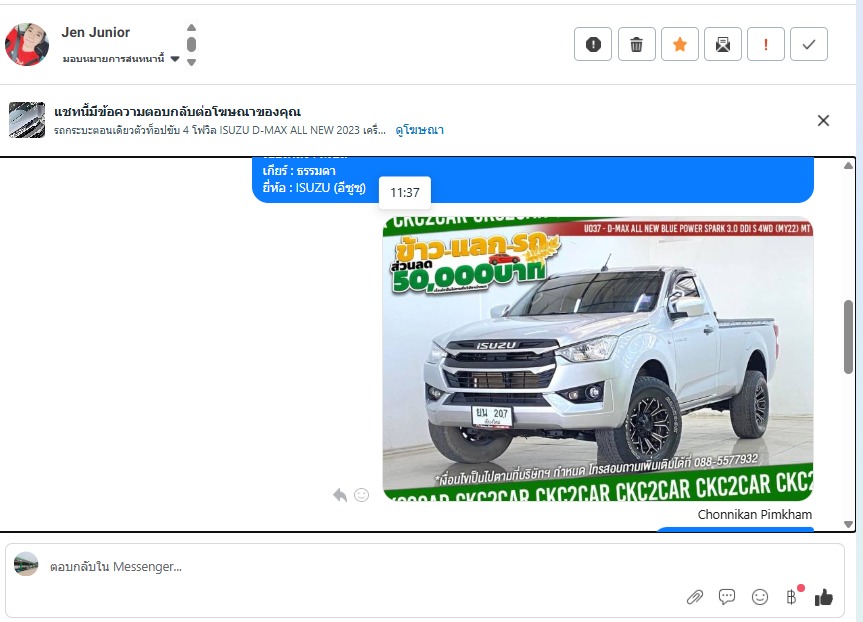Click the Jen Junior name
The image size is (863, 622).
coord(95,32)
